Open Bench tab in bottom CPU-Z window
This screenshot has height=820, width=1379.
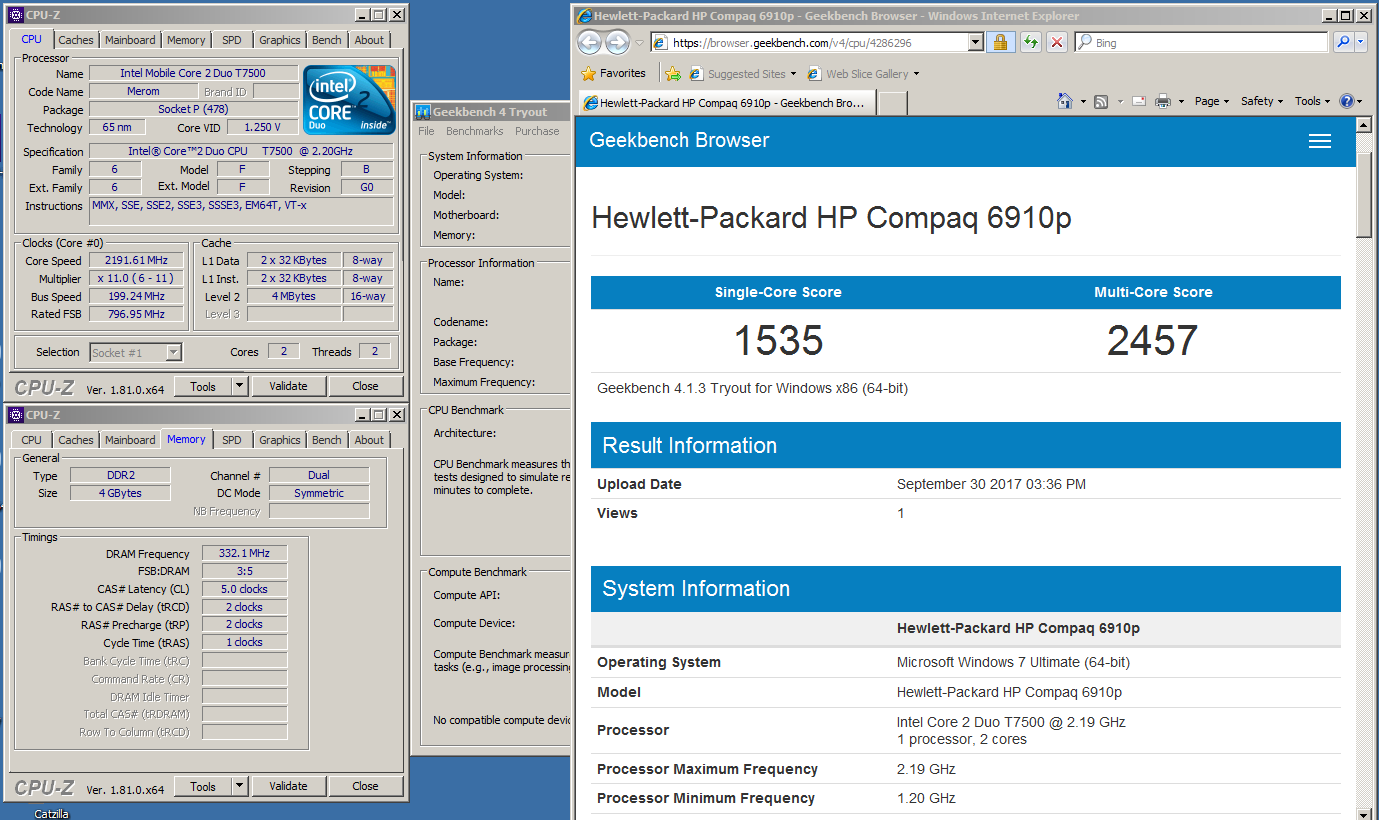tap(327, 440)
